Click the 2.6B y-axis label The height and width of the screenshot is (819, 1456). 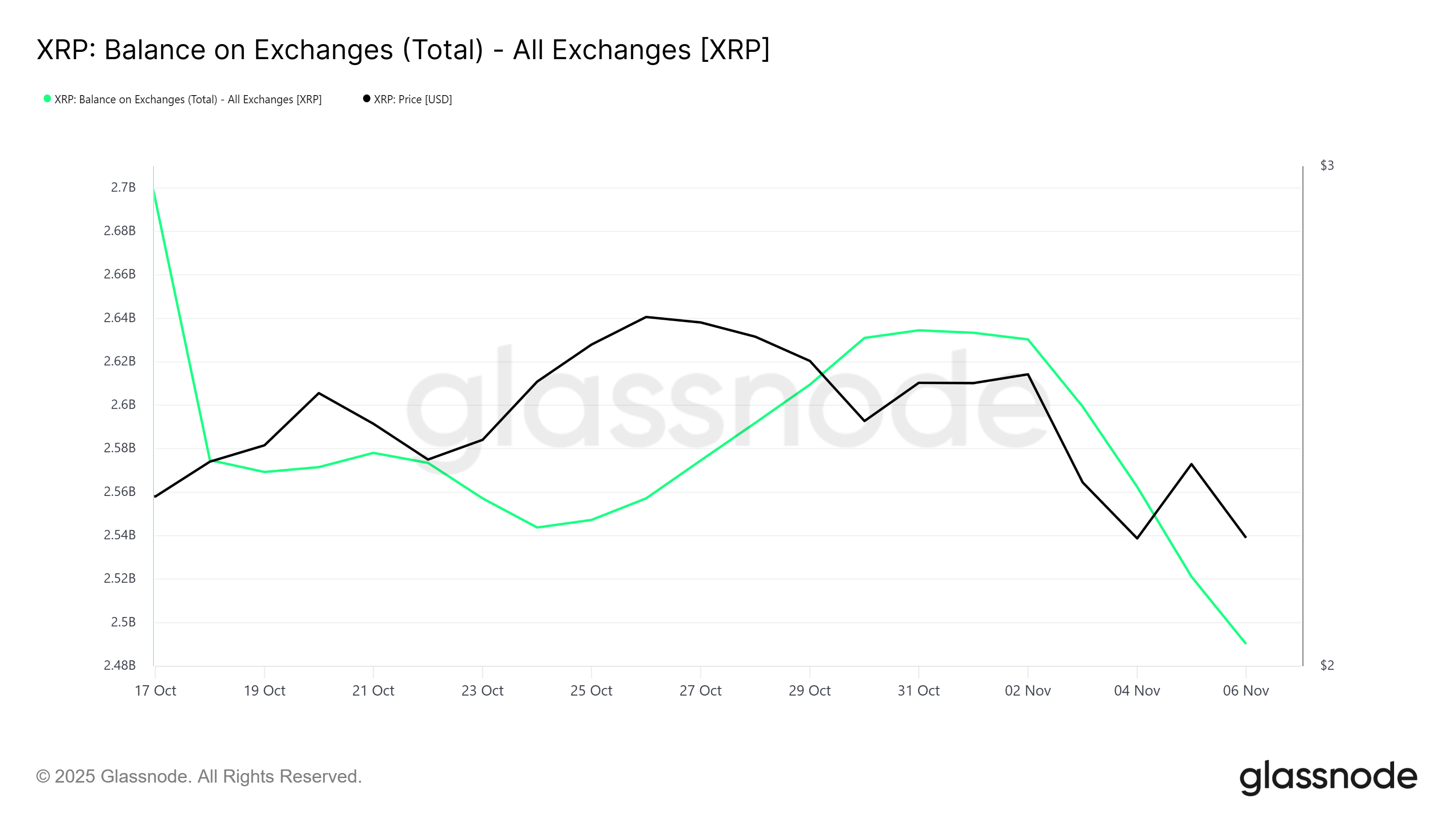[x=123, y=404]
